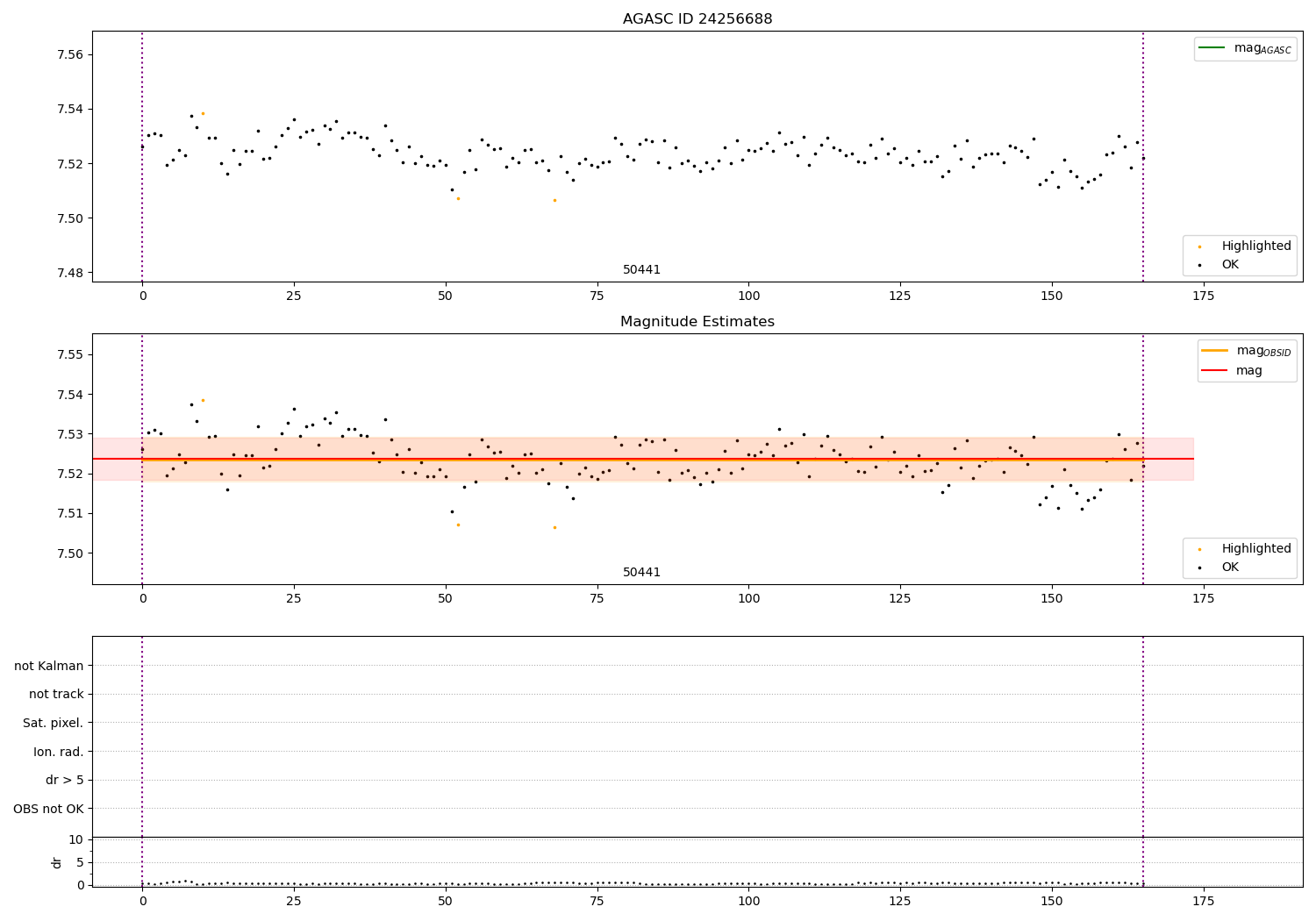Click the 100 x-tick under Magnitude Estimates plot
Image resolution: width=1316 pixels, height=921 pixels.
pos(748,599)
